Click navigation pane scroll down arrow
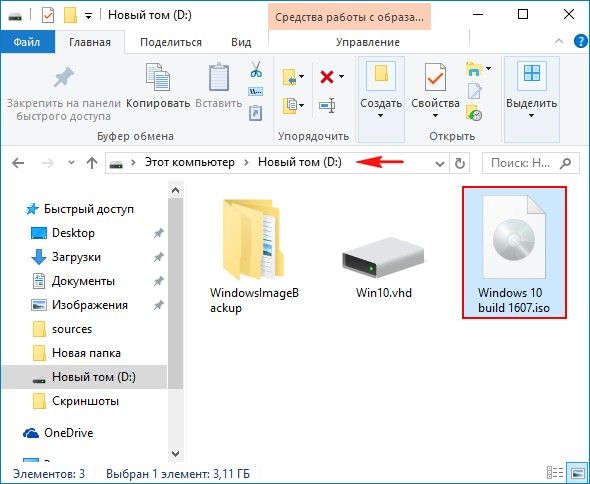 [175, 454]
